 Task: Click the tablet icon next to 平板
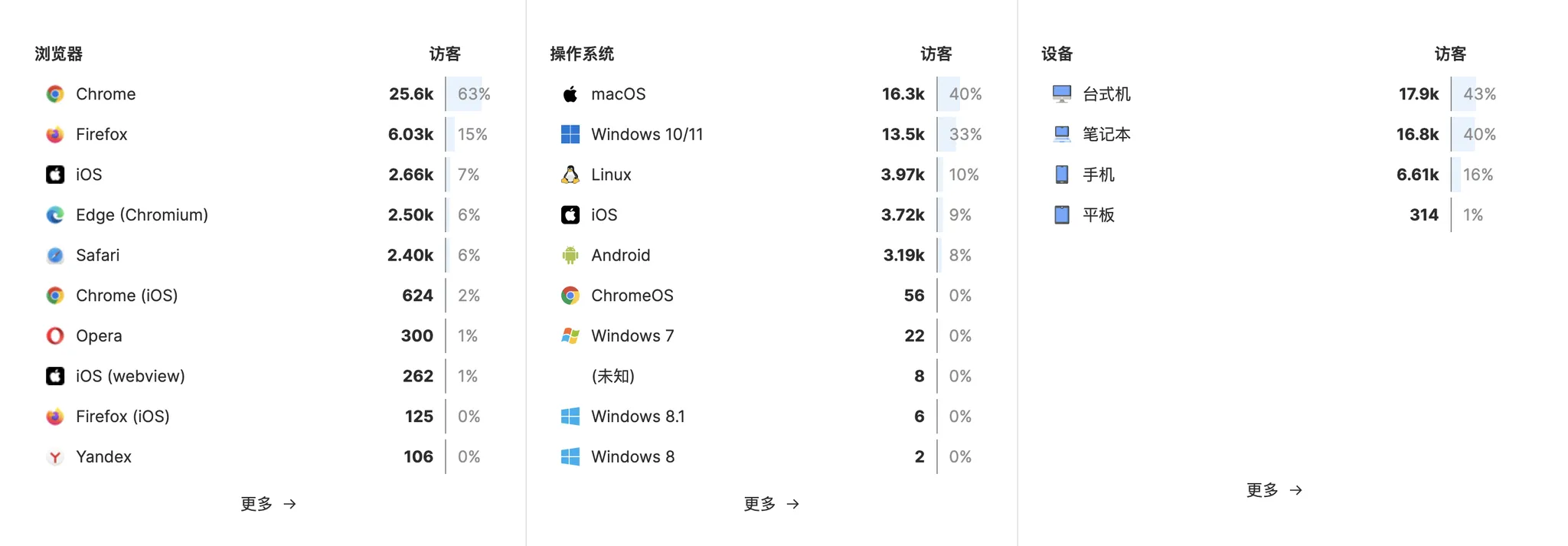point(1062,214)
